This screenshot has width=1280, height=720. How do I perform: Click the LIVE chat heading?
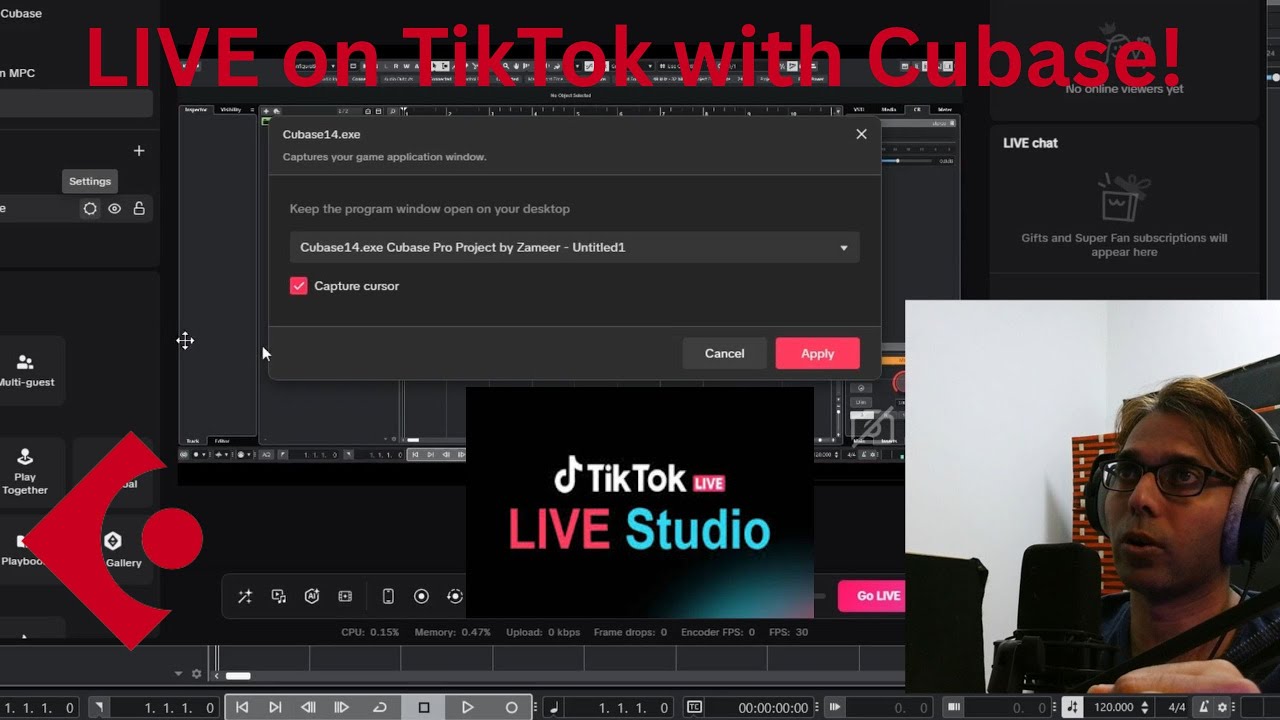1030,143
